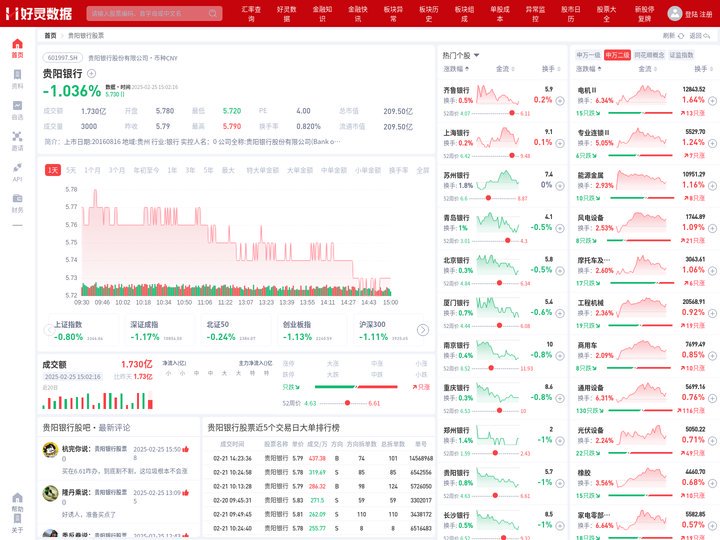Open the user avatar icon
Viewport: 720px width, 540px height.
coord(675,13)
